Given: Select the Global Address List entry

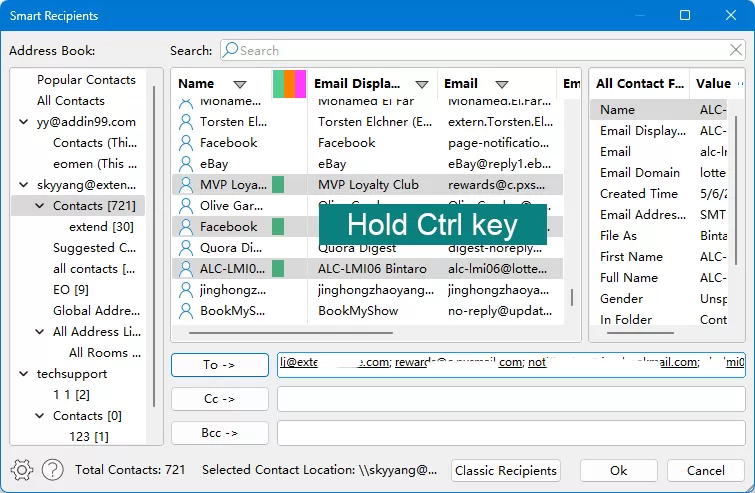Looking at the screenshot, I should point(96,311).
